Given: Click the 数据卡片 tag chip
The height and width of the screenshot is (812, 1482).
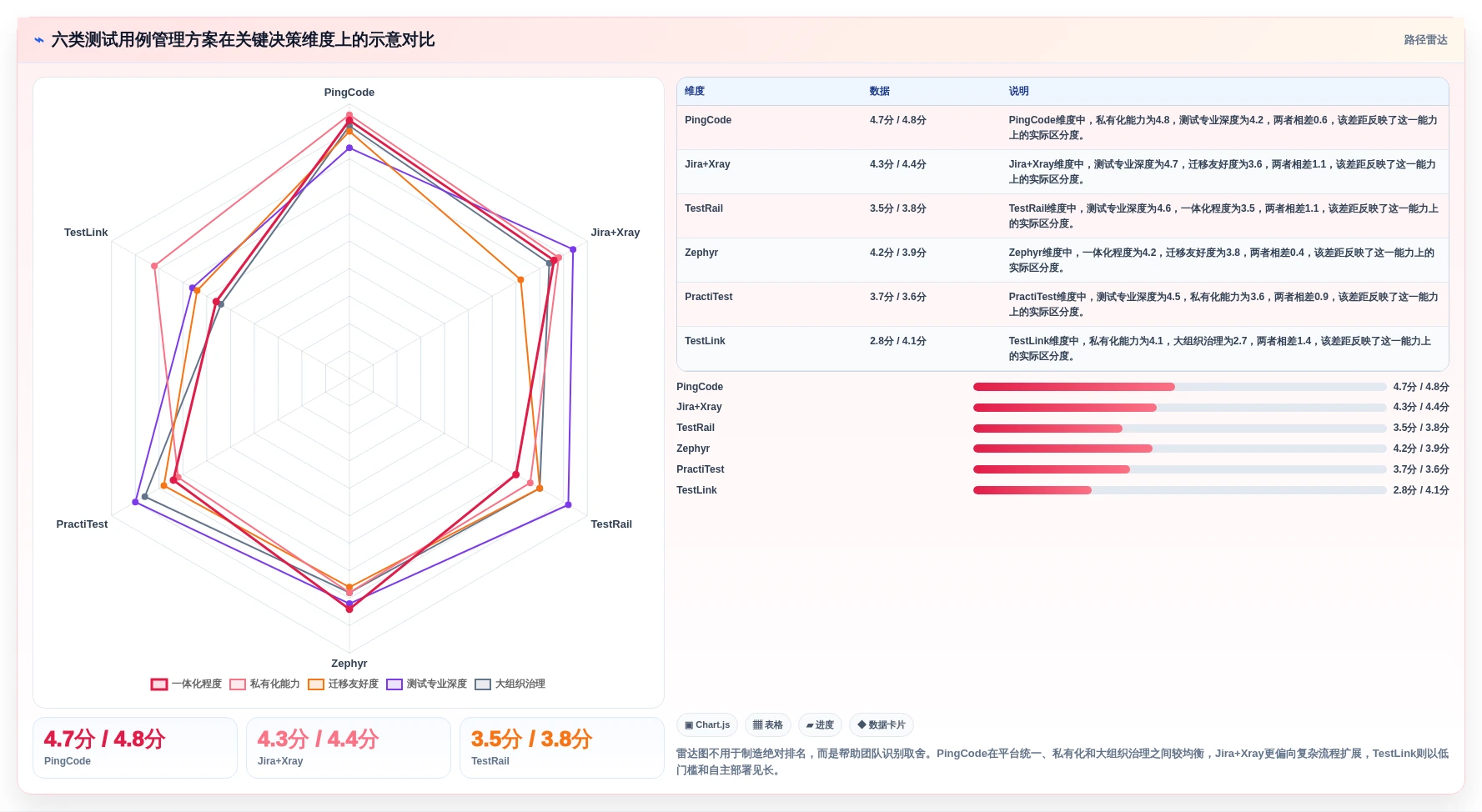Looking at the screenshot, I should click(882, 725).
